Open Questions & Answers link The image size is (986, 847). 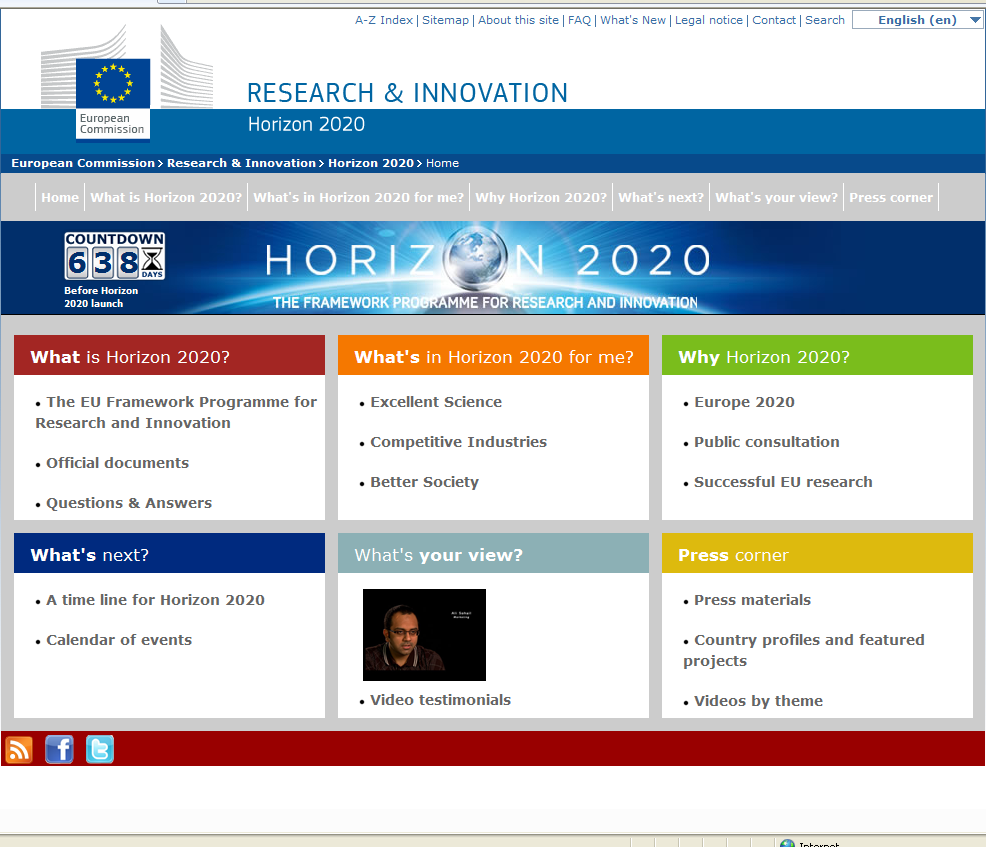pyautogui.click(x=129, y=503)
